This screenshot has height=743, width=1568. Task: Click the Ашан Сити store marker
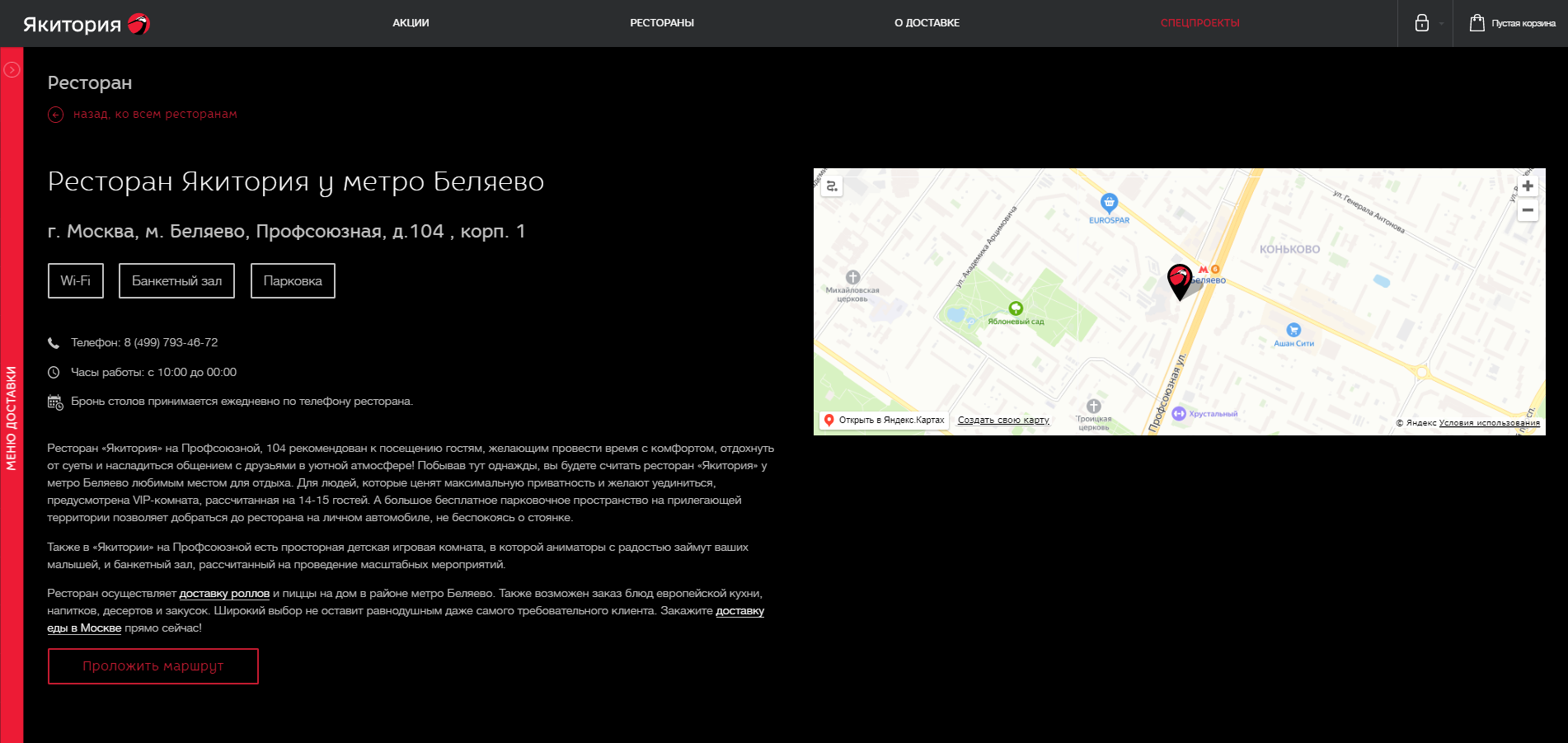coord(1293,330)
